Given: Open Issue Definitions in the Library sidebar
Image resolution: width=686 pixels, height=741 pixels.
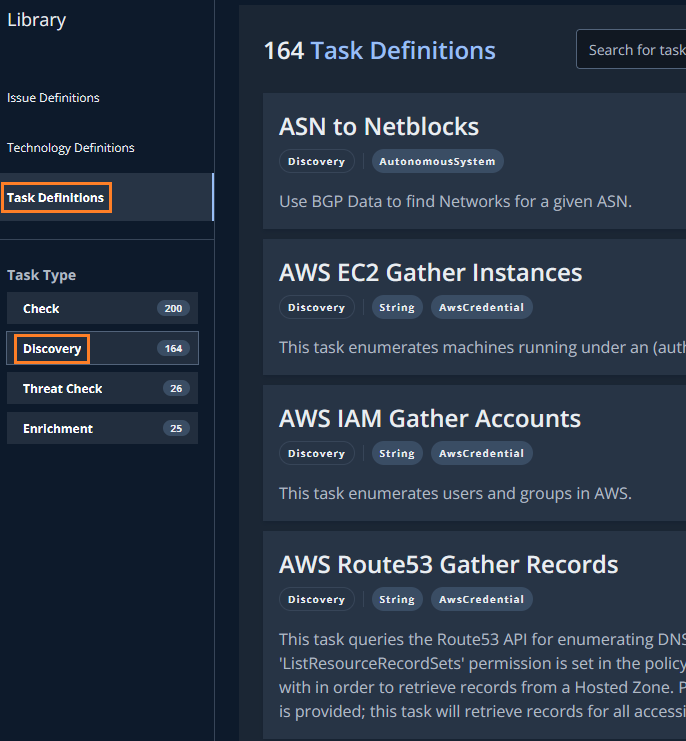Looking at the screenshot, I should click(53, 98).
